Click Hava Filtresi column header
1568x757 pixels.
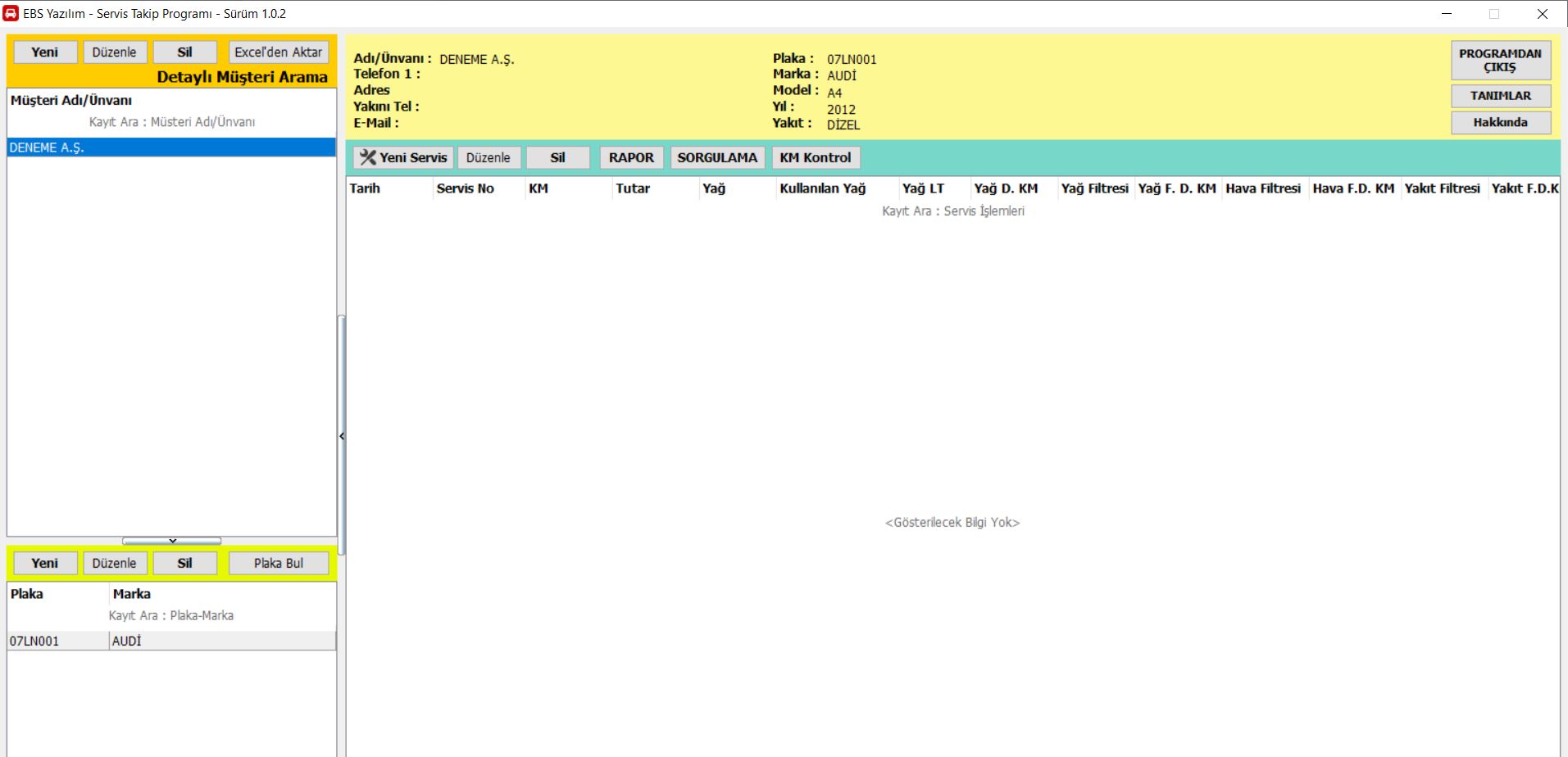[1265, 188]
